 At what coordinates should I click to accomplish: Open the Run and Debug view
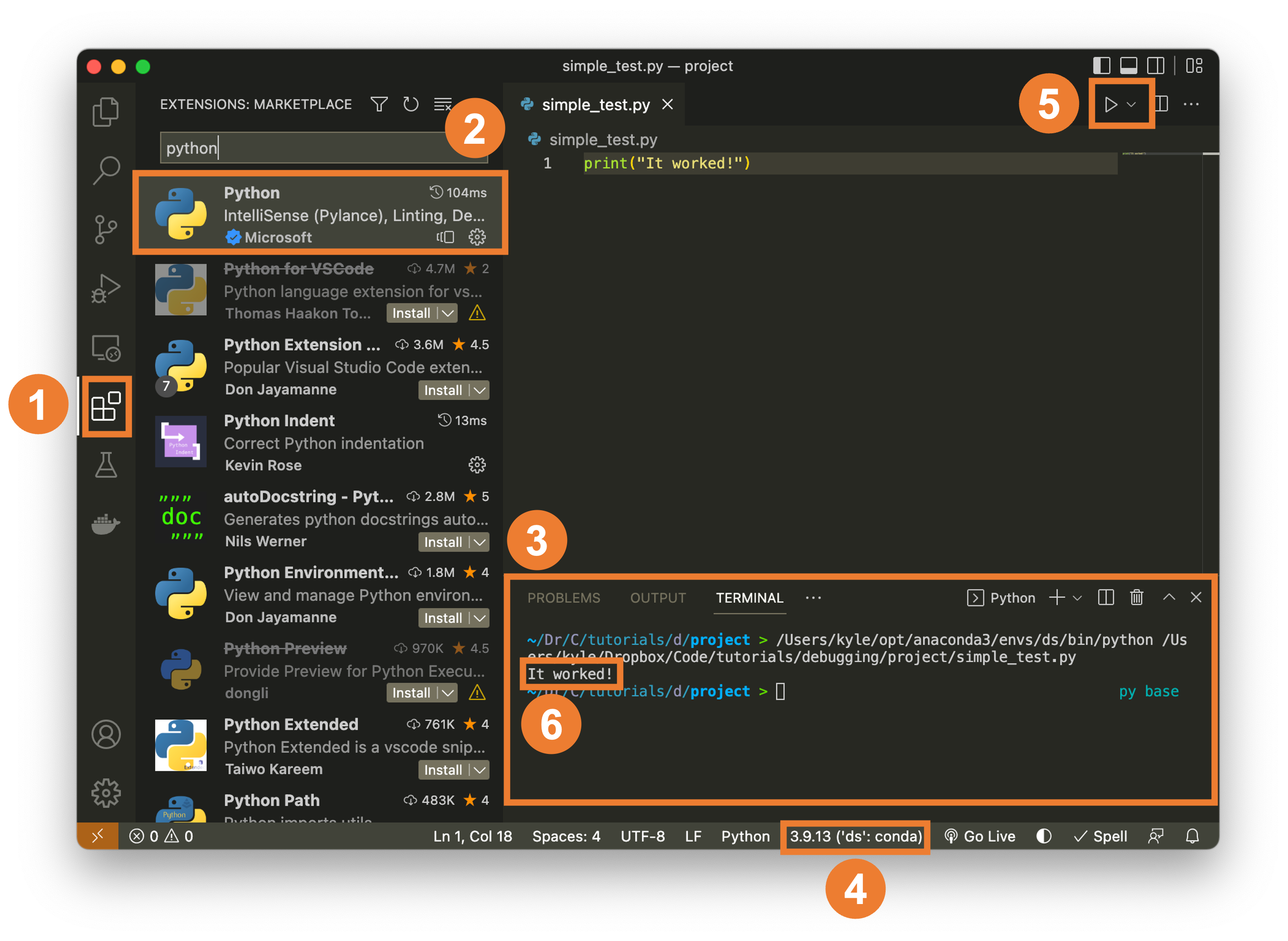click(106, 289)
